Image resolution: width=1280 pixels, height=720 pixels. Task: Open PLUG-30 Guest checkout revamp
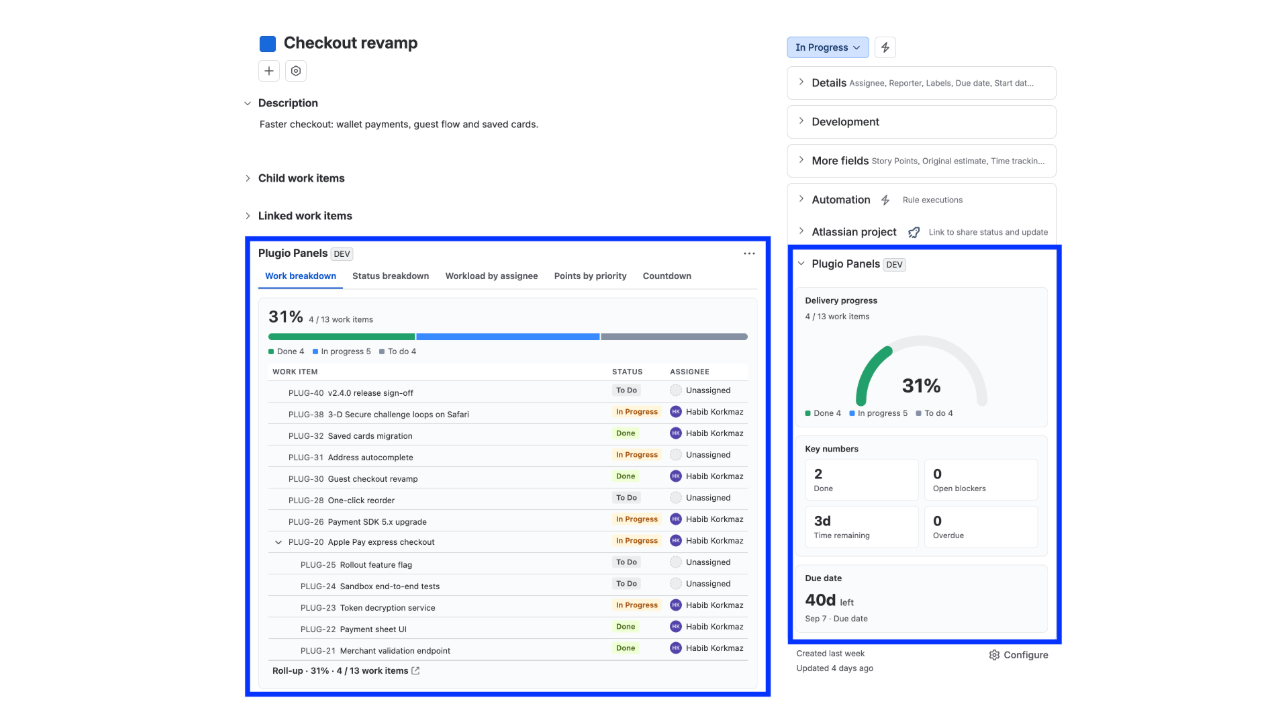point(353,479)
